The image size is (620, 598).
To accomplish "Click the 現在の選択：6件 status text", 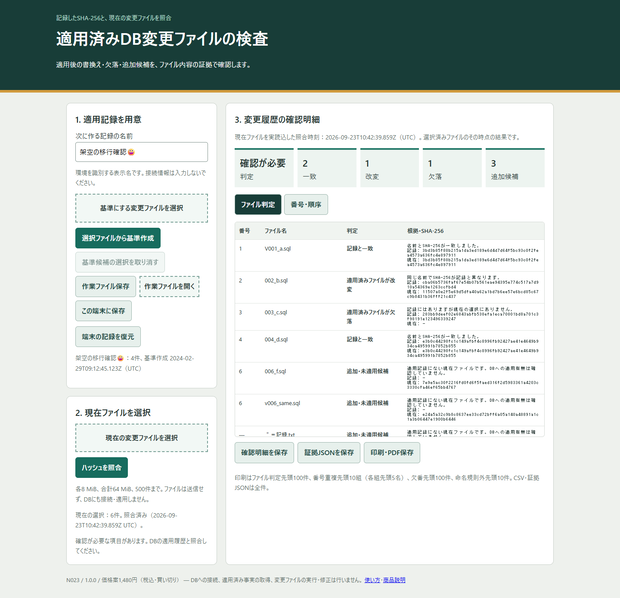I will 126,520.
